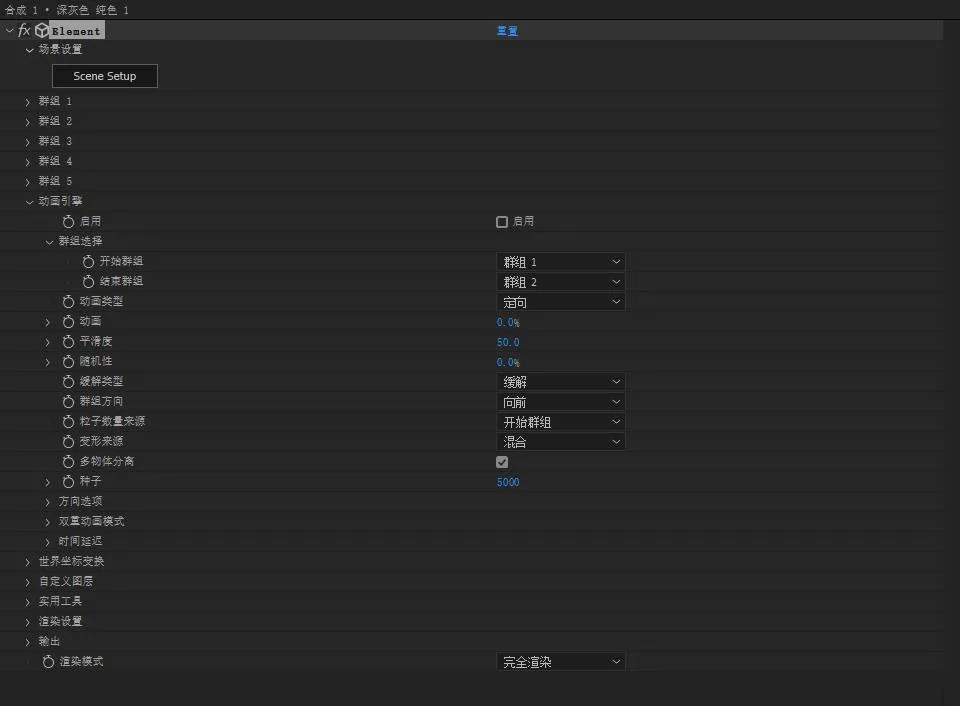This screenshot has width=960, height=706.
Task: Enable the 启用 checkbox in animation engine
Action: click(502, 222)
